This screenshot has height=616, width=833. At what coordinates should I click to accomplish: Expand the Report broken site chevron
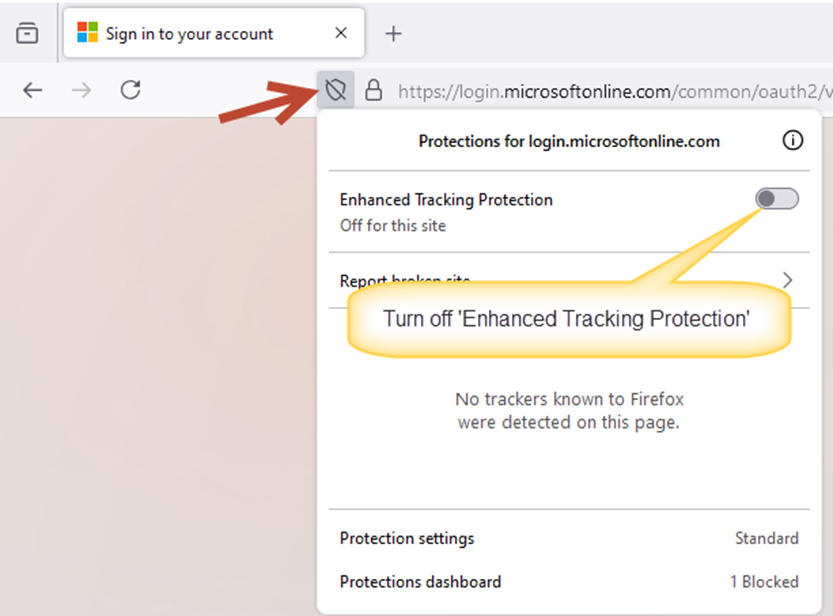pos(787,280)
